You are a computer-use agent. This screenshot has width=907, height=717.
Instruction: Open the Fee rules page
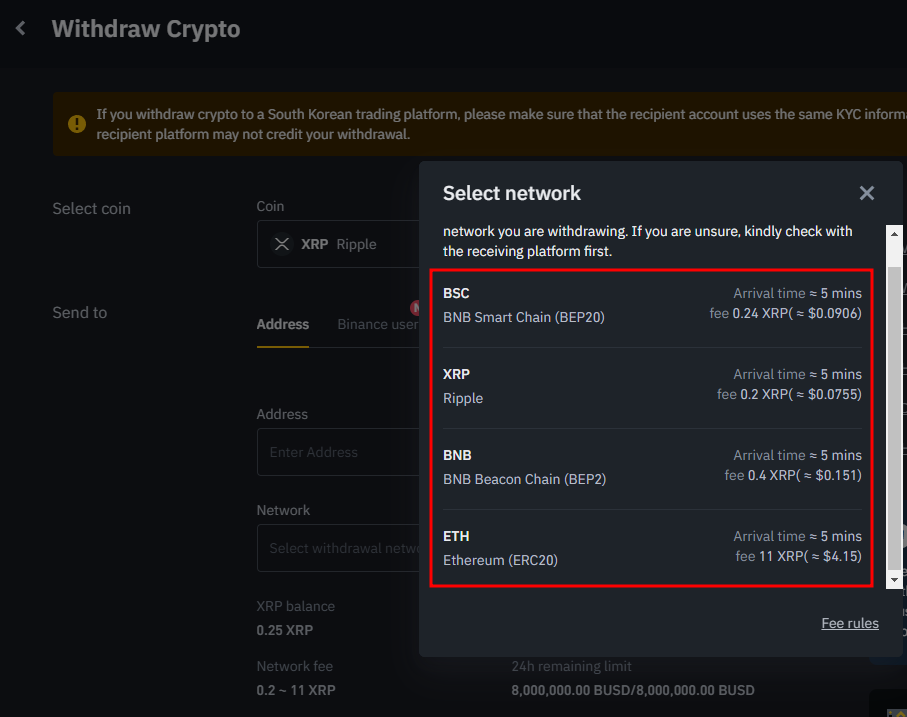(849, 623)
